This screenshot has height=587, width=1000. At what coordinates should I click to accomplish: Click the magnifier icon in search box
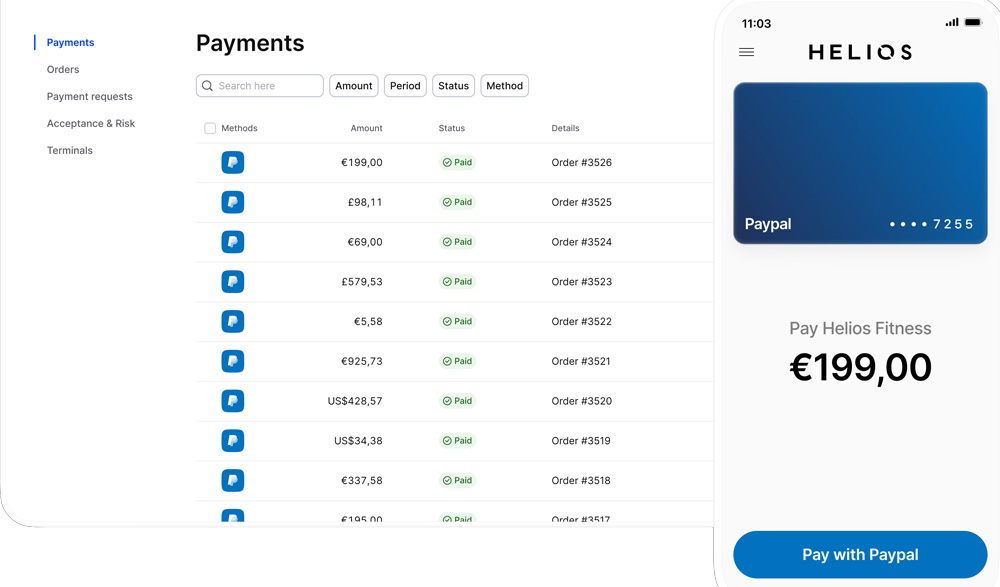click(208, 86)
